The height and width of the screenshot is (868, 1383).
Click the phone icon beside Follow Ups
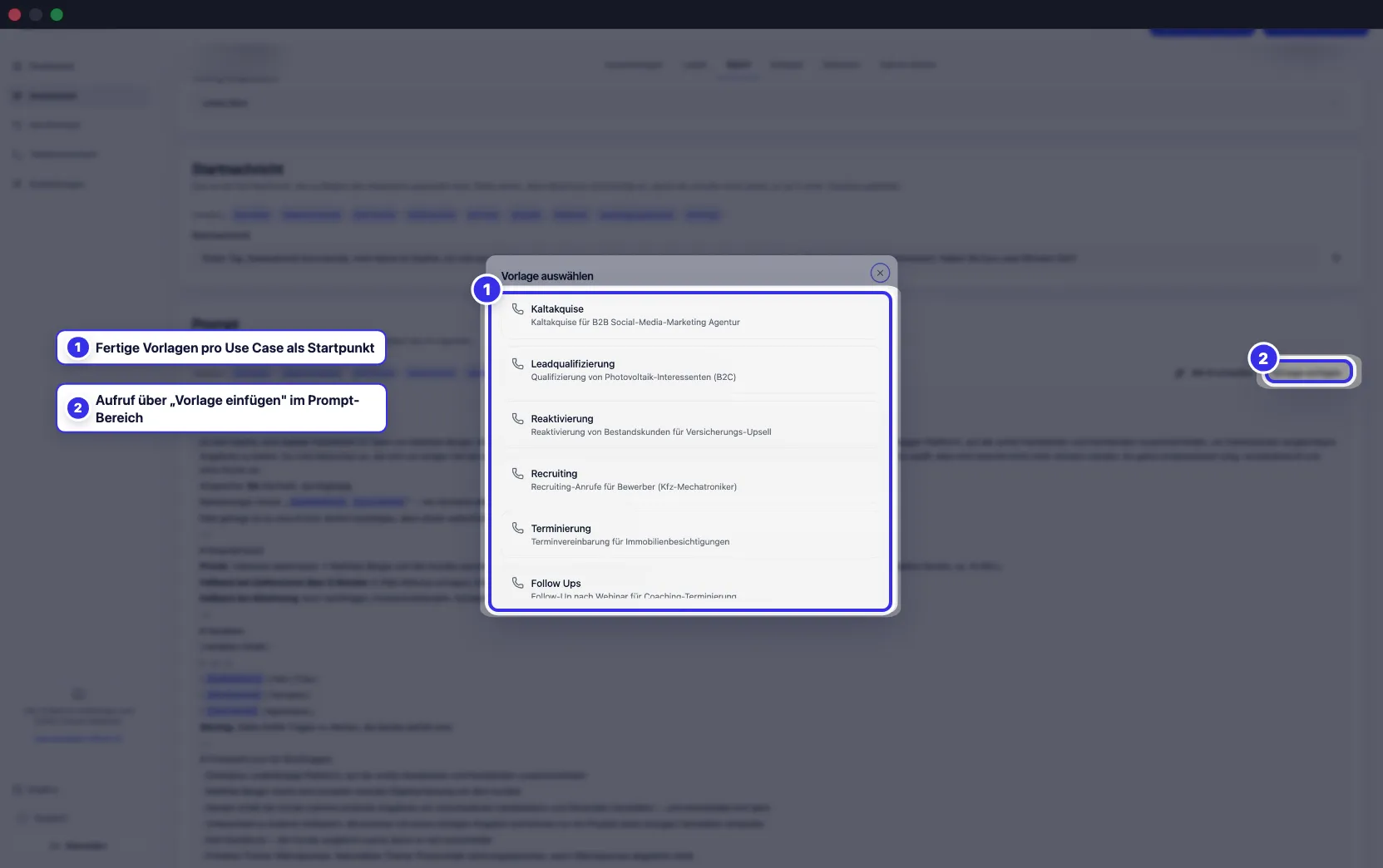click(517, 583)
